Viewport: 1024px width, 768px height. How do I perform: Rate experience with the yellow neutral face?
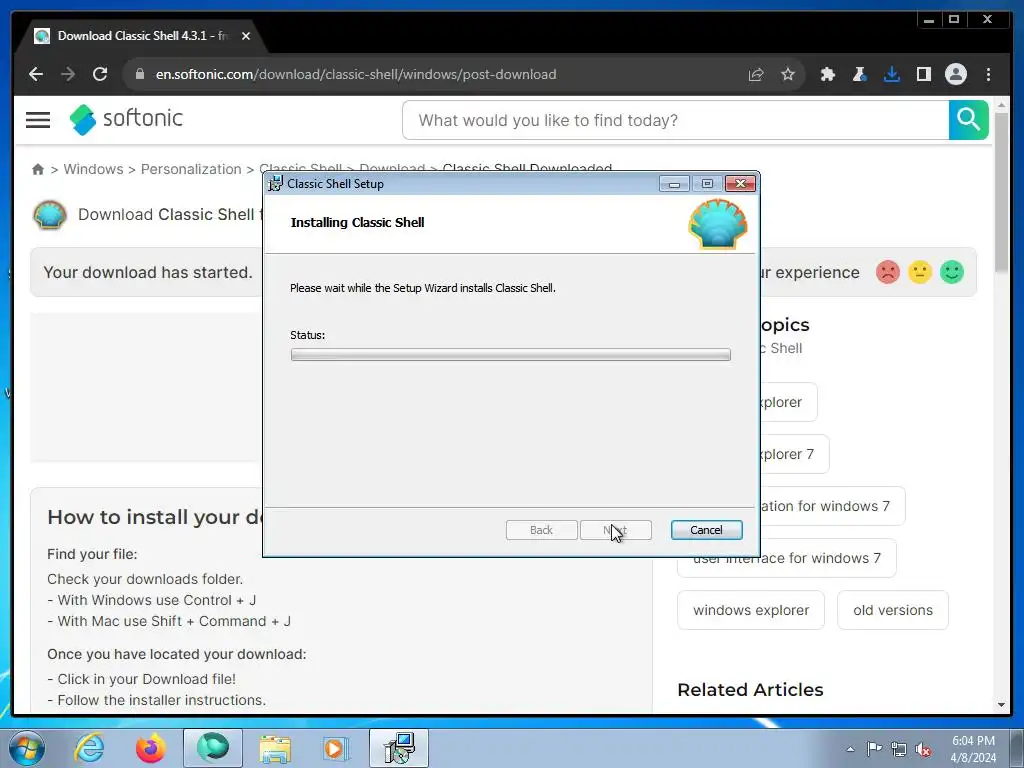coord(920,272)
